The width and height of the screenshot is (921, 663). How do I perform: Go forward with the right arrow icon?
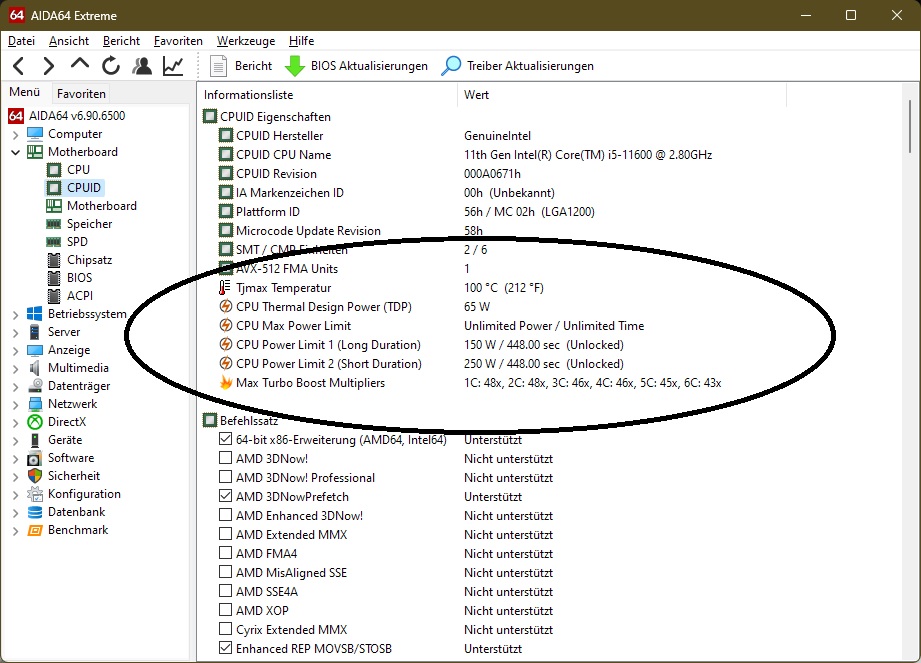click(x=49, y=66)
